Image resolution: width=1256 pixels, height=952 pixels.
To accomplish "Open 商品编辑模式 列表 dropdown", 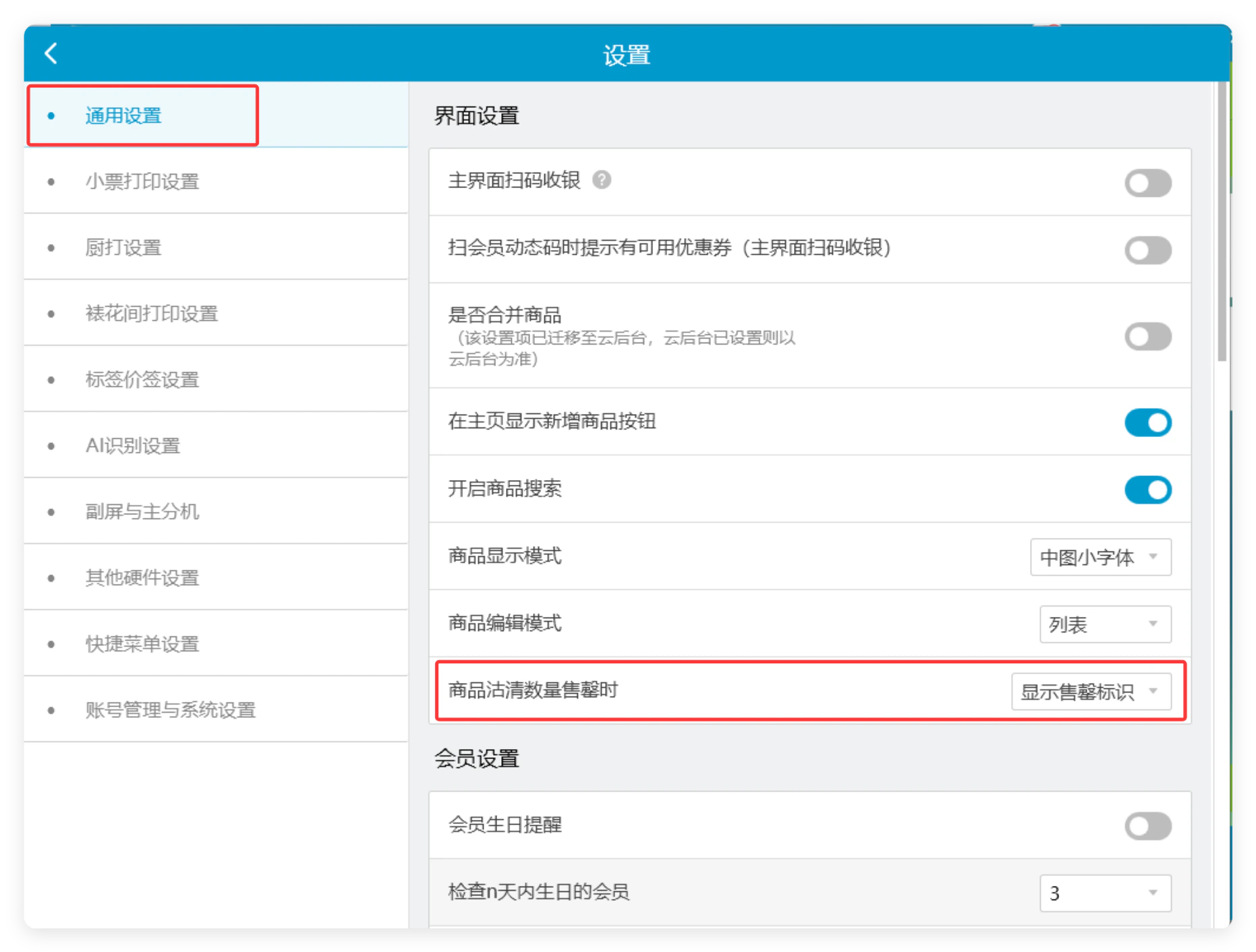I will tap(1105, 624).
